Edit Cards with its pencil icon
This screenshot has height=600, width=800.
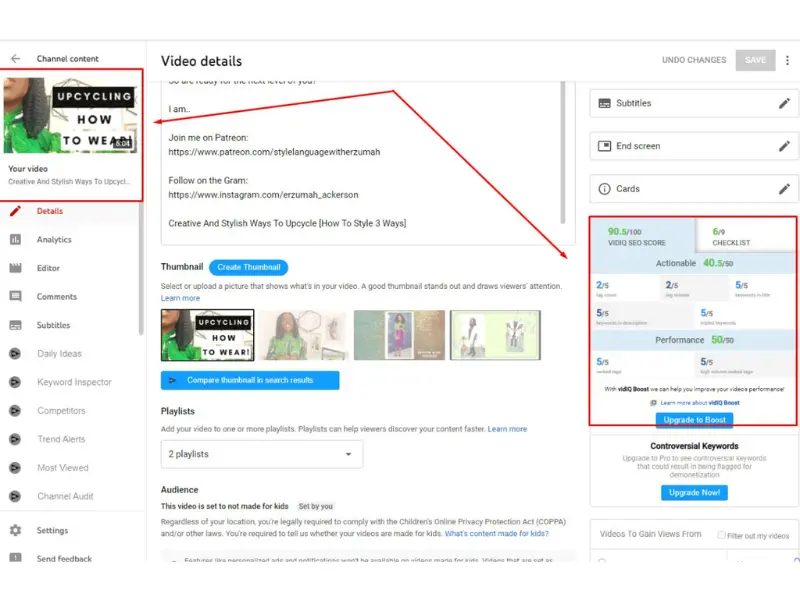point(784,189)
